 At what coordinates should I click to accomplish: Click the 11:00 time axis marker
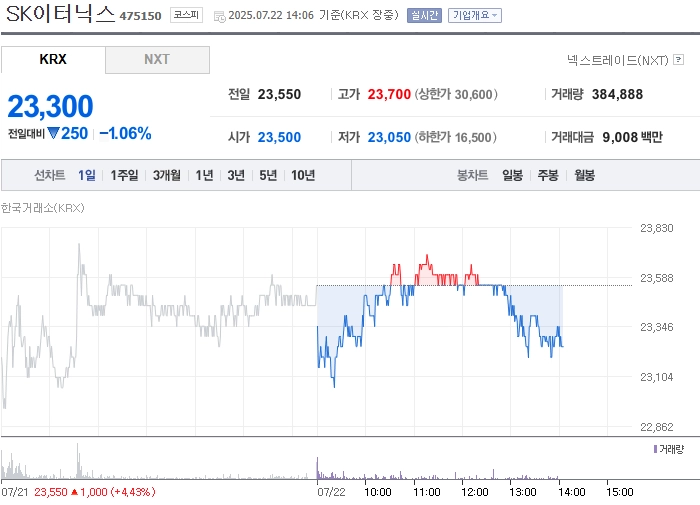[427, 492]
